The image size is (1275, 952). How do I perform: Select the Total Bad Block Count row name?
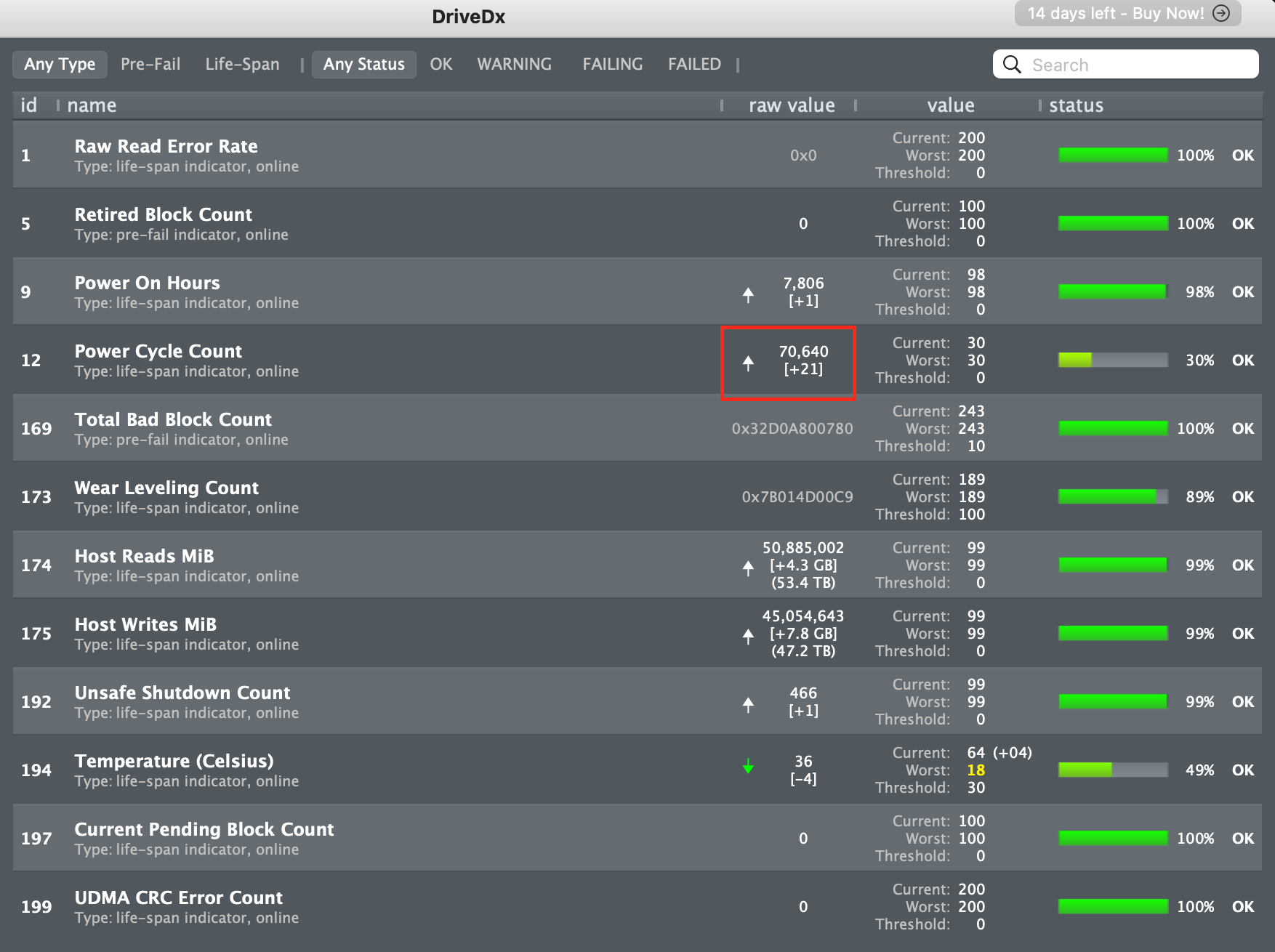173,419
